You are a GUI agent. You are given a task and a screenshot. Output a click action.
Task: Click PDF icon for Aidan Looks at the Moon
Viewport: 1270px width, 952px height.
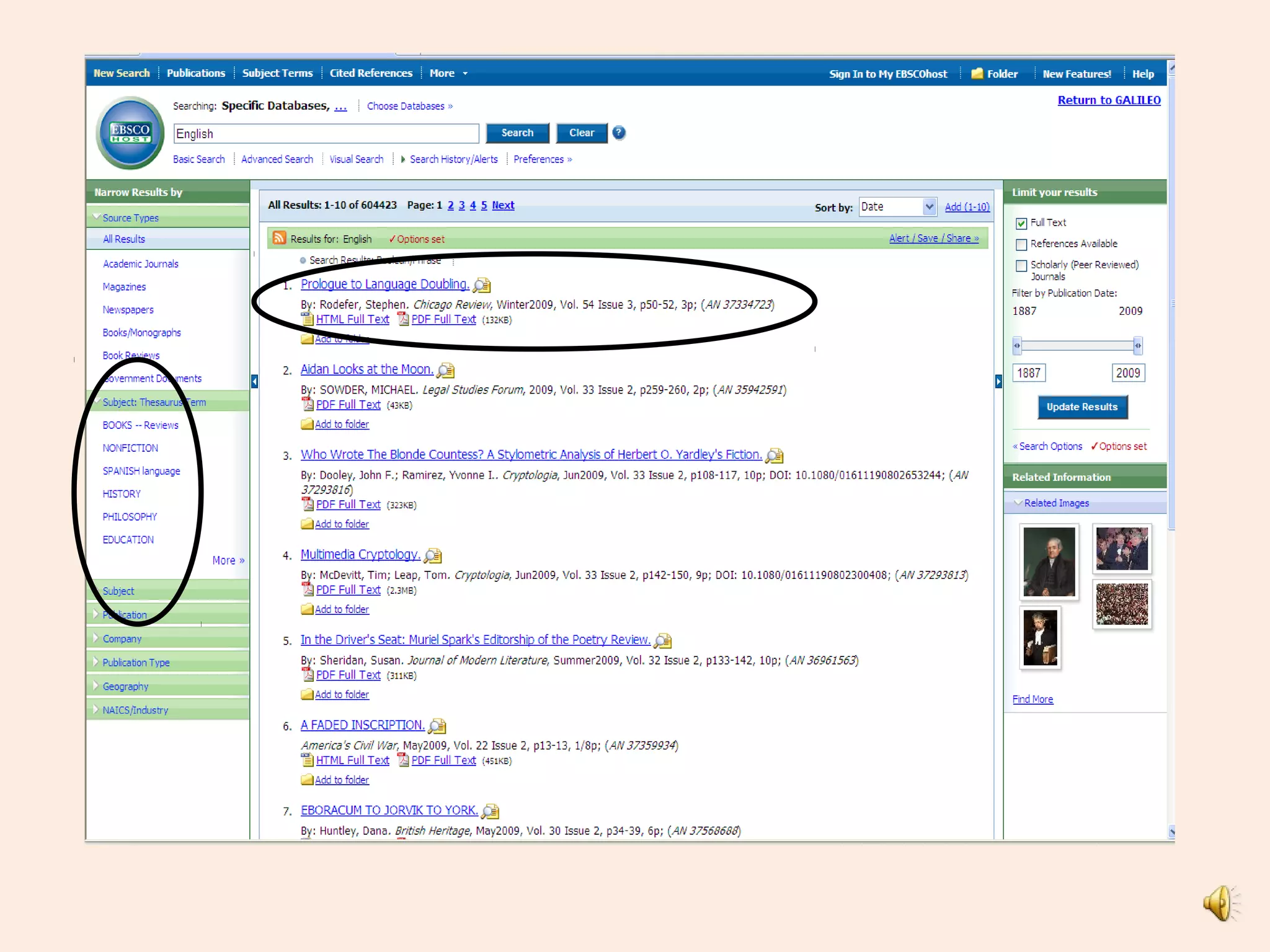tap(308, 405)
